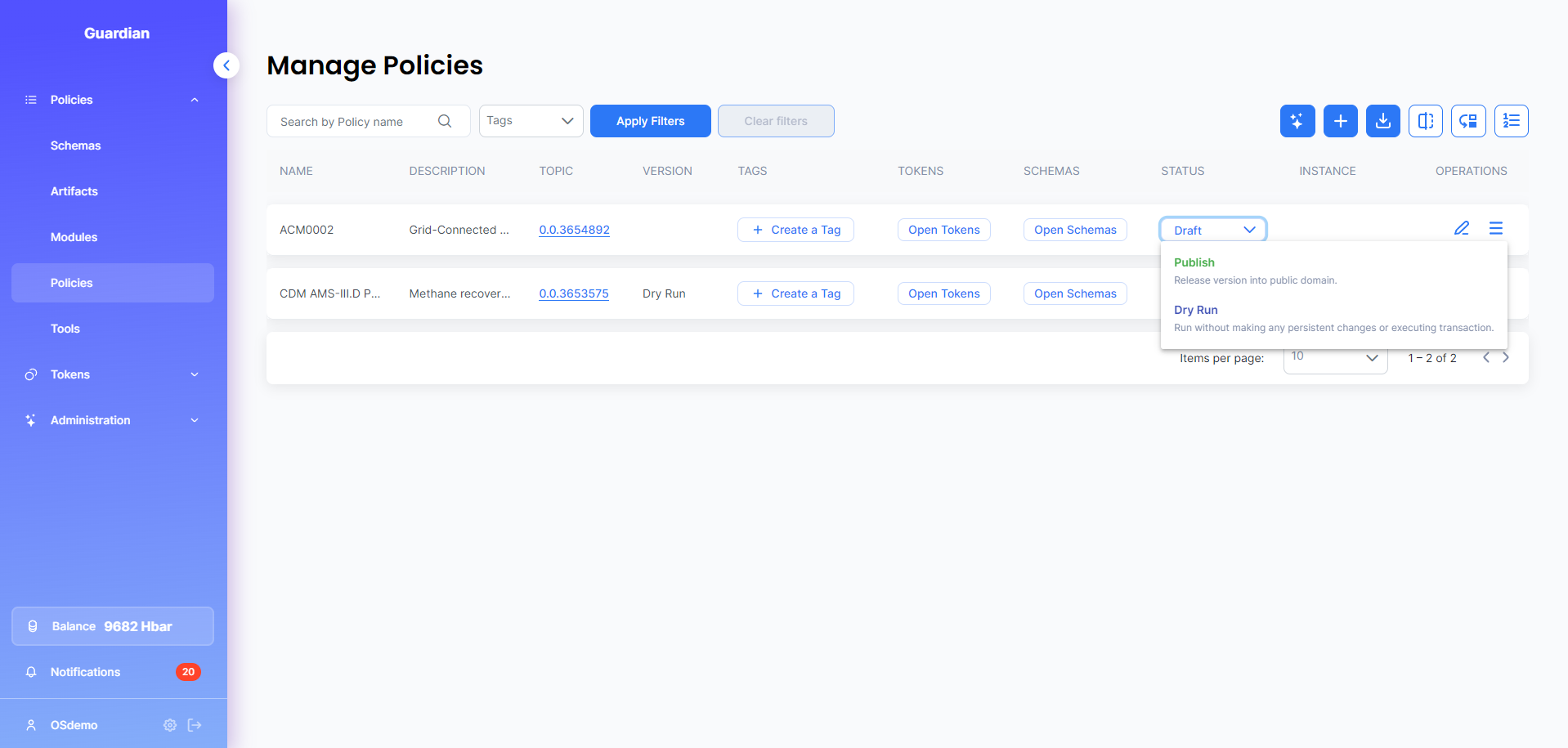Viewport: 1568px width, 748px height.
Task: Click the pencil edit icon for ACM0002
Action: pos(1462,229)
